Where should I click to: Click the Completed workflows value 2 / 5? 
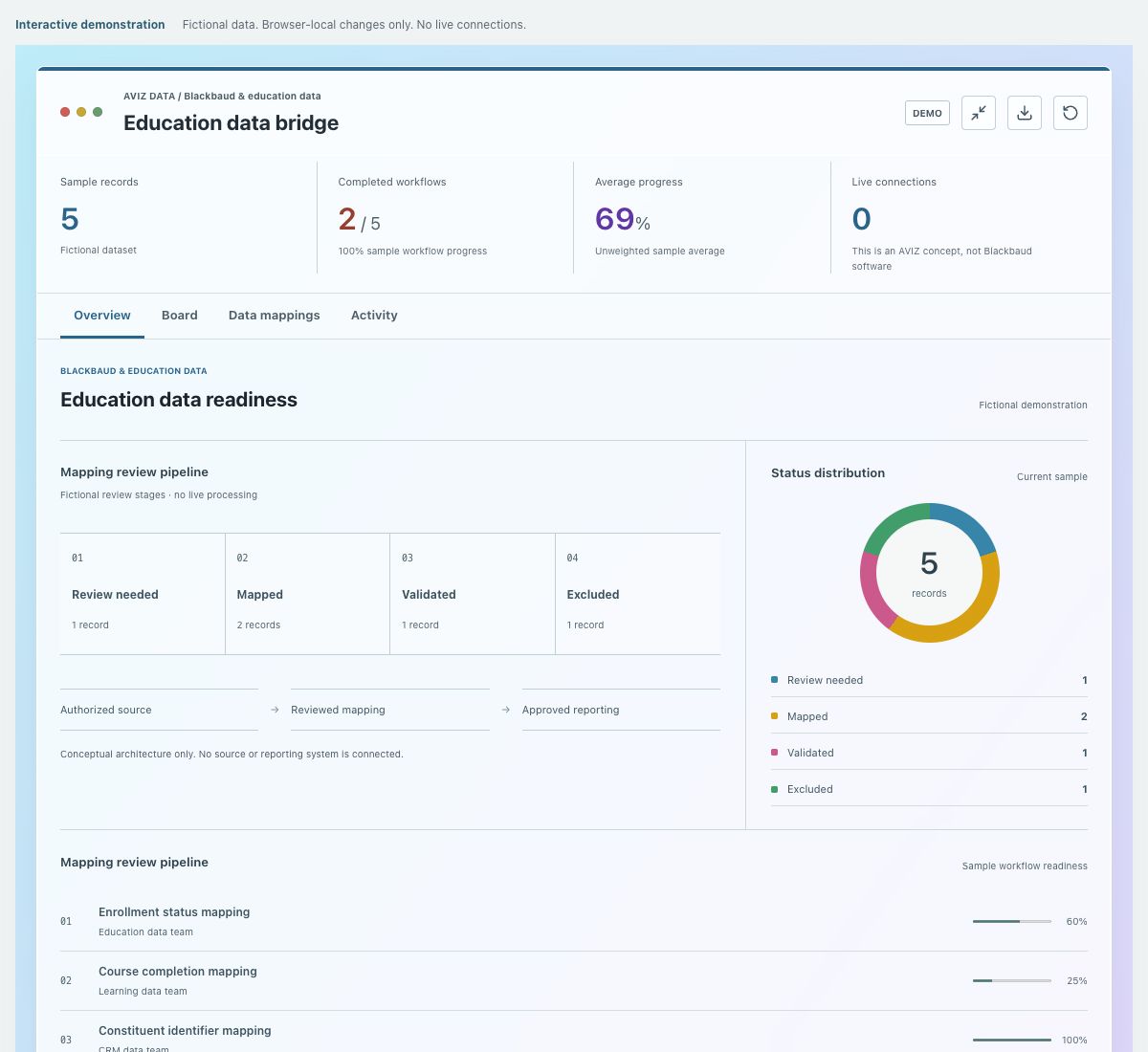[360, 220]
